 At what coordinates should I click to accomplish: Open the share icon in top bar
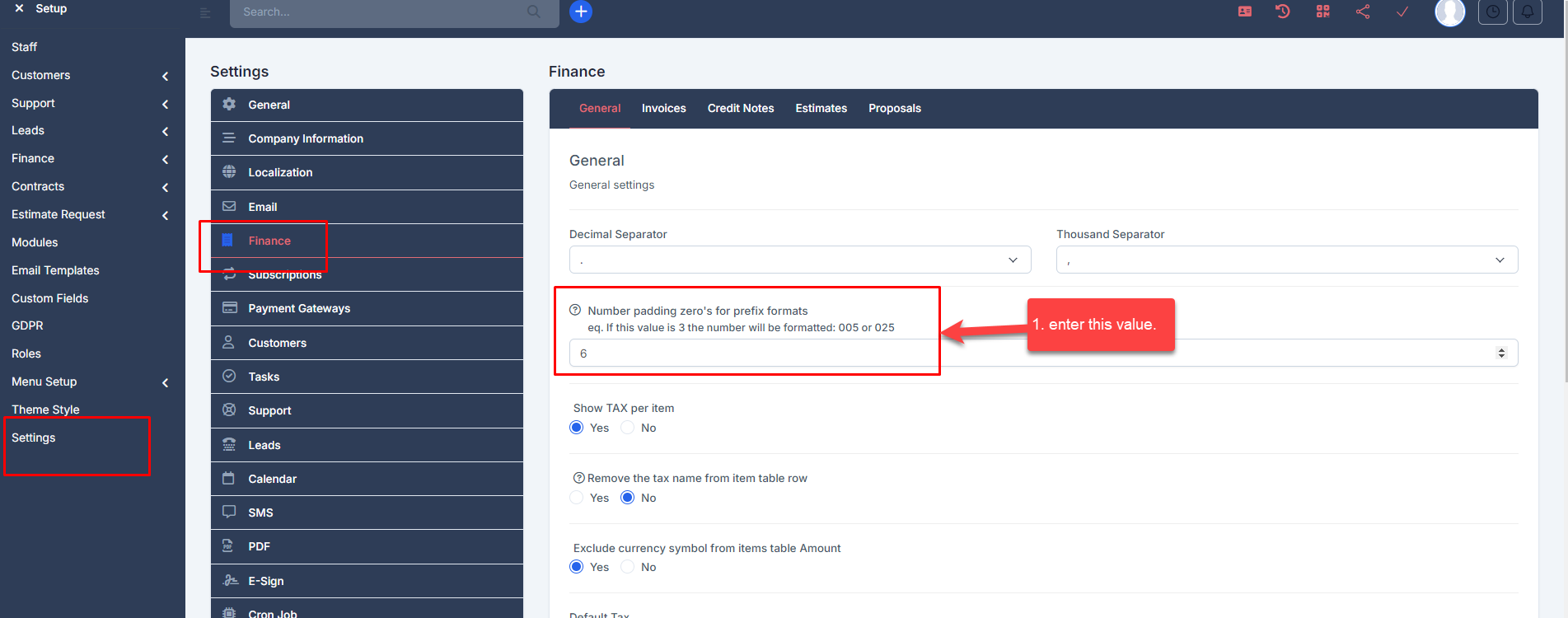1363,12
